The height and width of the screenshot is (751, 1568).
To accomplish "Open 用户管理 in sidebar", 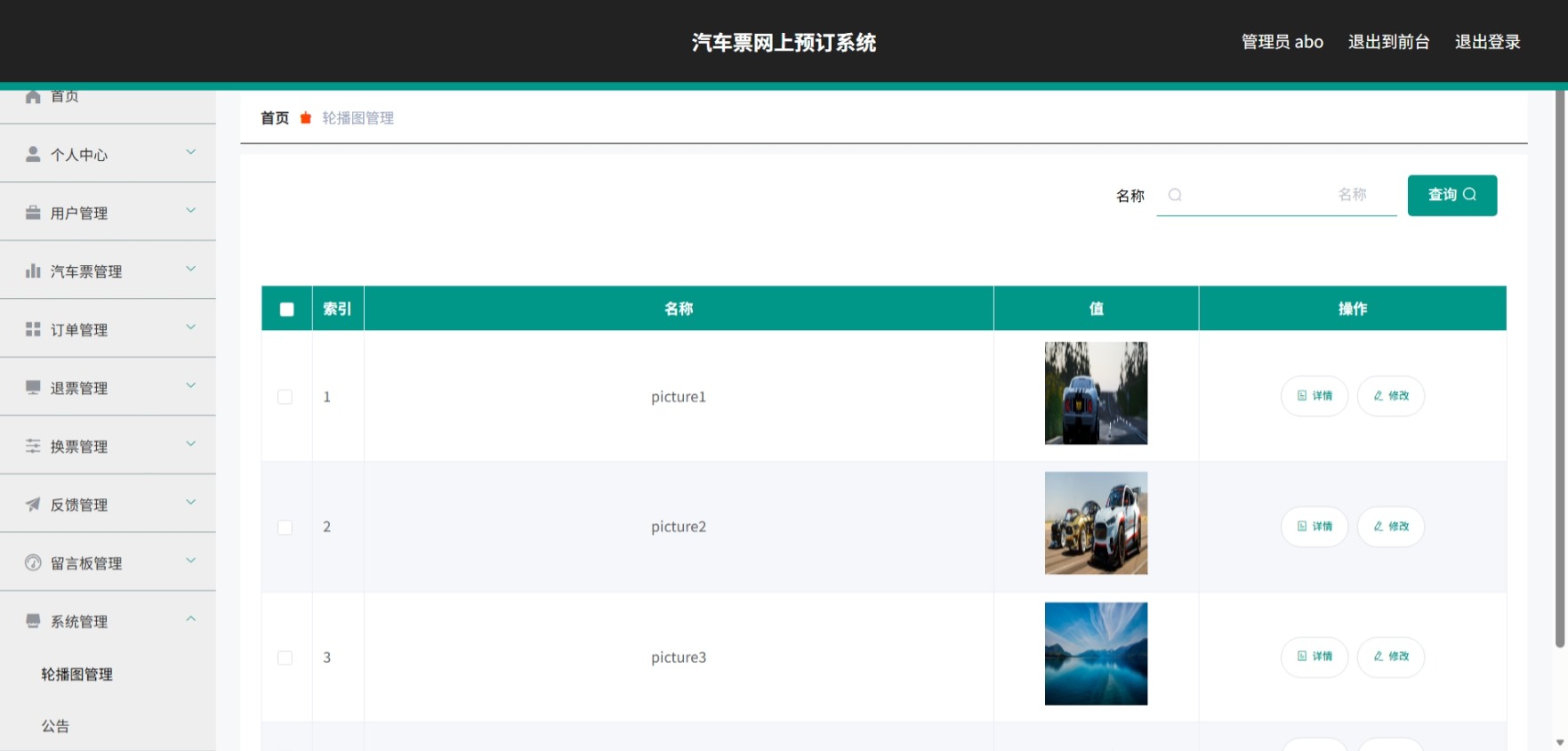I will point(108,213).
